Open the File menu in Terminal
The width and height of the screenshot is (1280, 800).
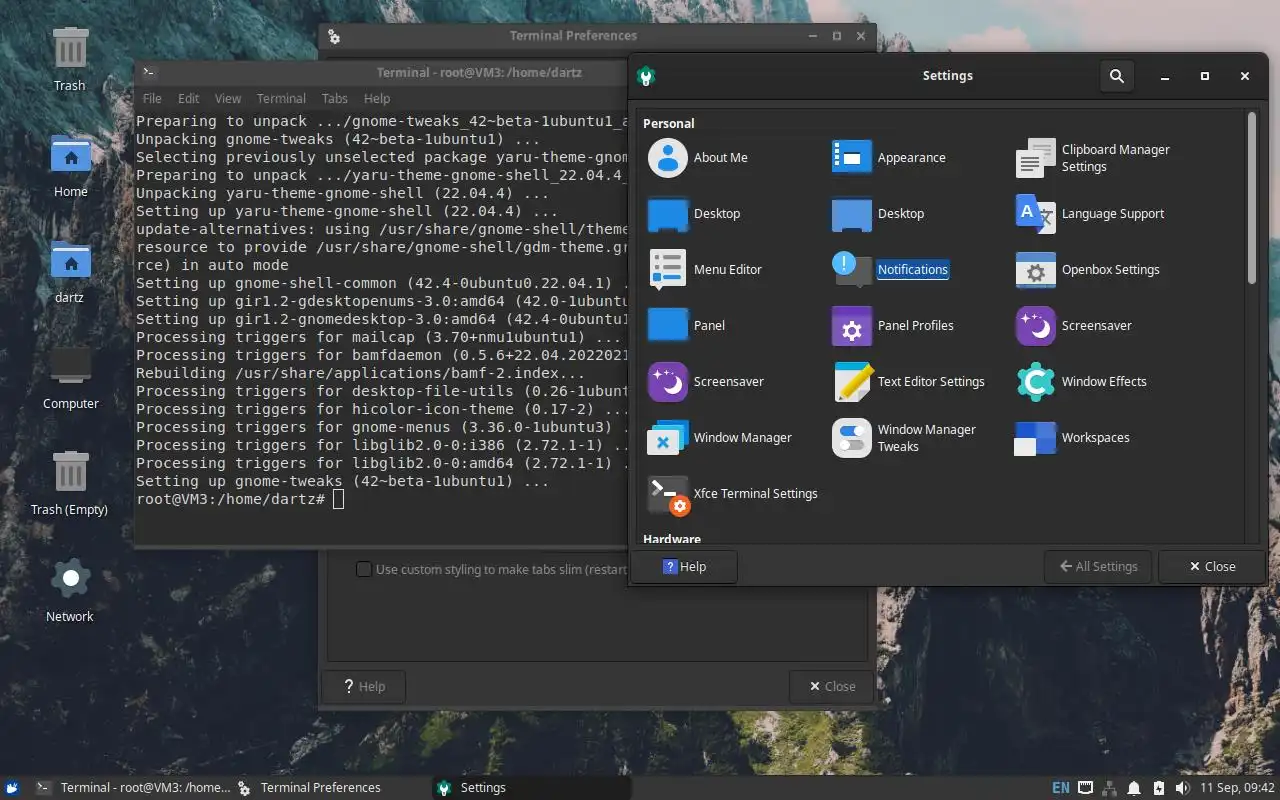click(x=152, y=99)
